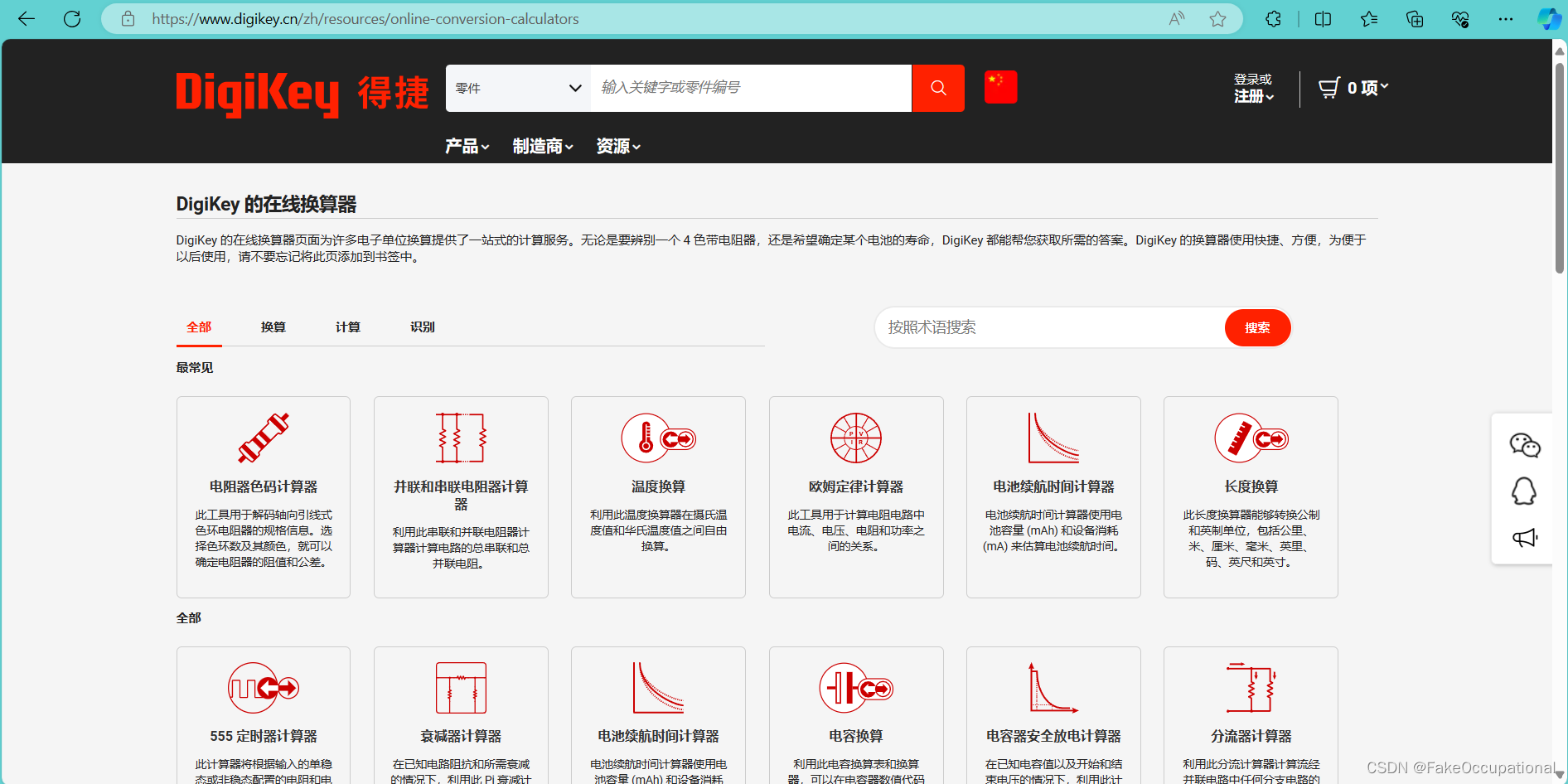Open the 长度换算 title link
1568x784 pixels.
[x=1251, y=487]
